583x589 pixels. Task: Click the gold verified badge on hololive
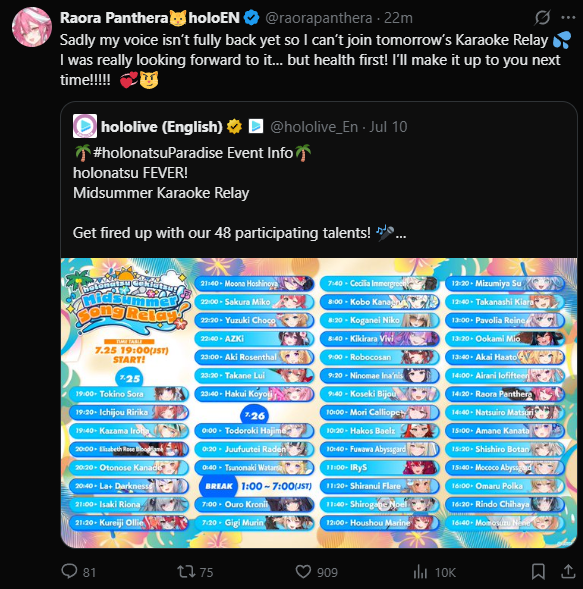pos(234,127)
